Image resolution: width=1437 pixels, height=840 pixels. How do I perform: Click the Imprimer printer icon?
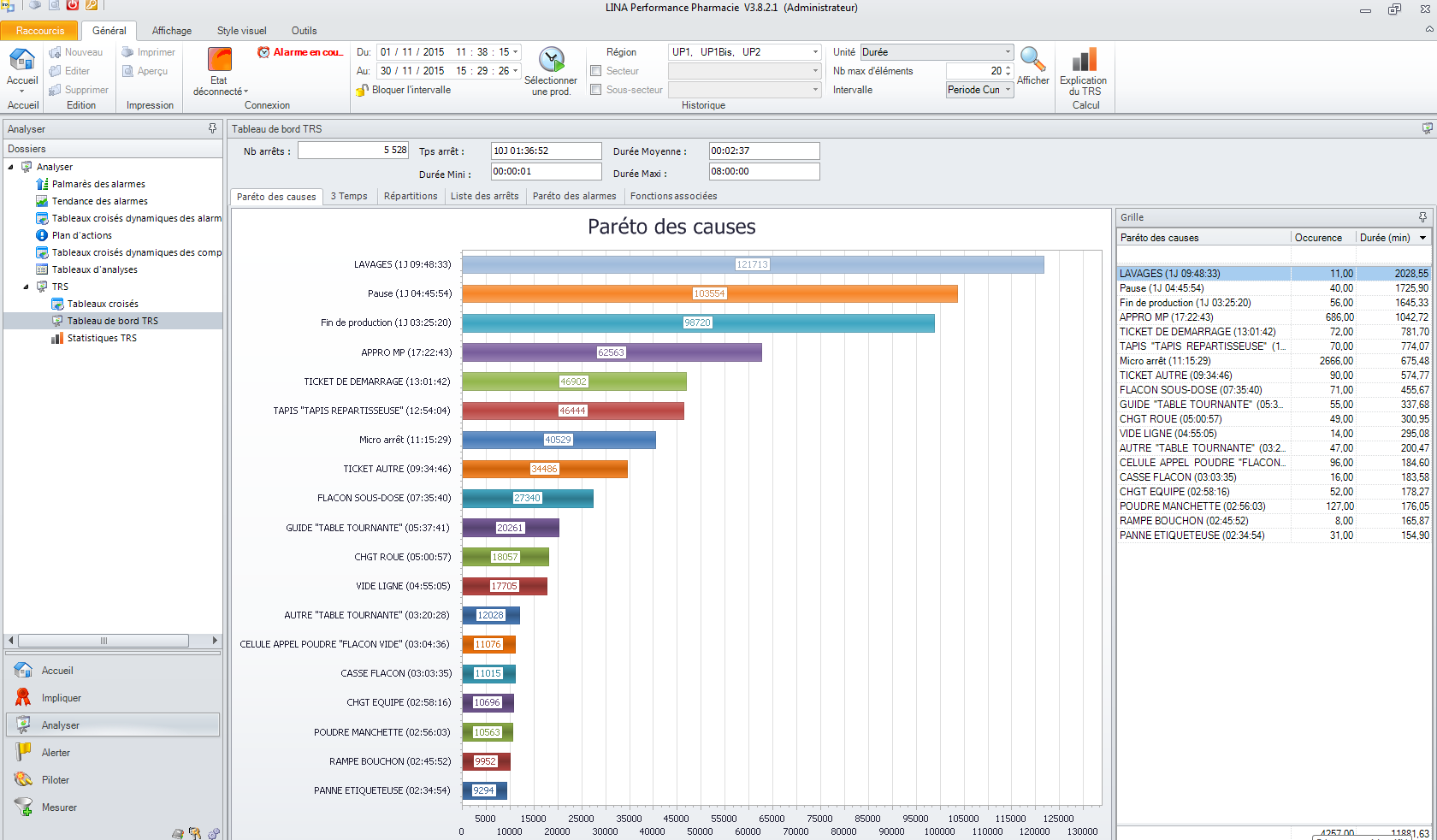click(x=127, y=52)
